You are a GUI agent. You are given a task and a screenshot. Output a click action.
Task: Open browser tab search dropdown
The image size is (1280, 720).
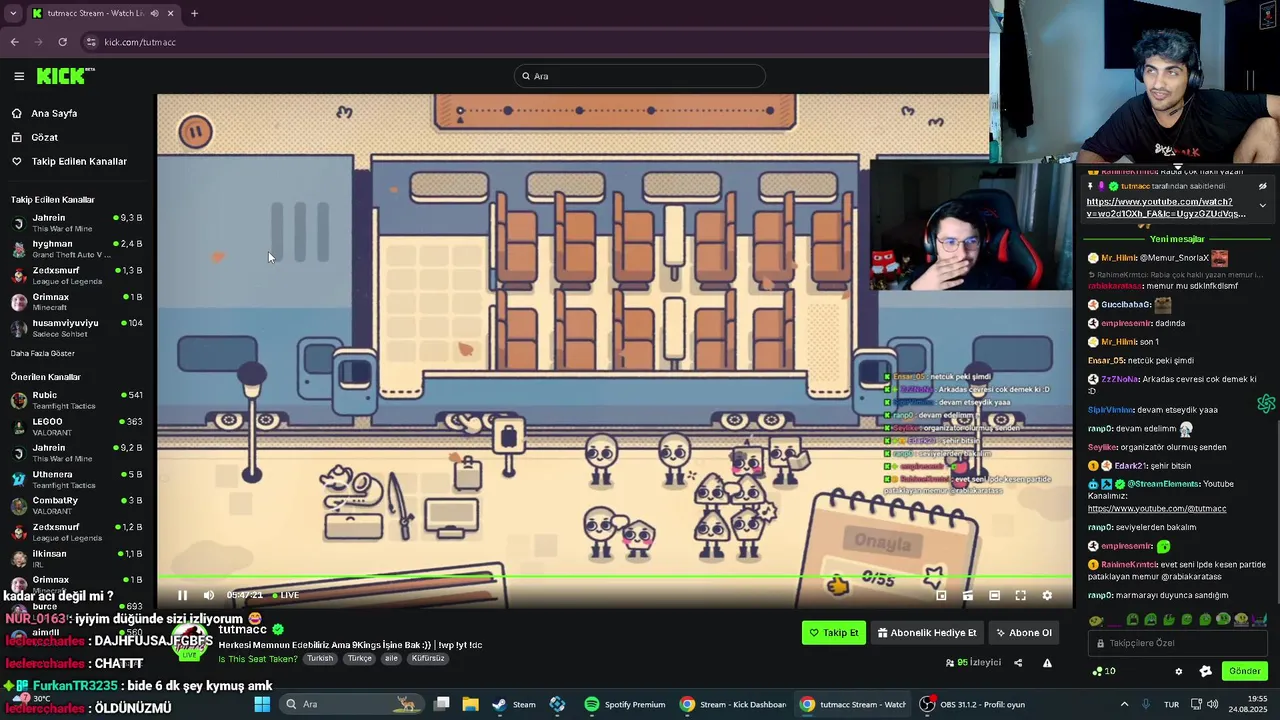coord(13,14)
